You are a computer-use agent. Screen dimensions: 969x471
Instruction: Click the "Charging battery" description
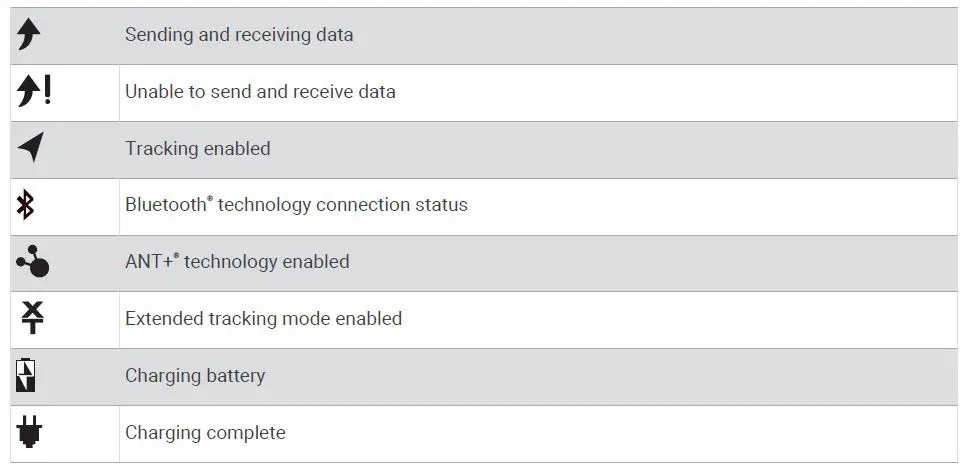195,376
